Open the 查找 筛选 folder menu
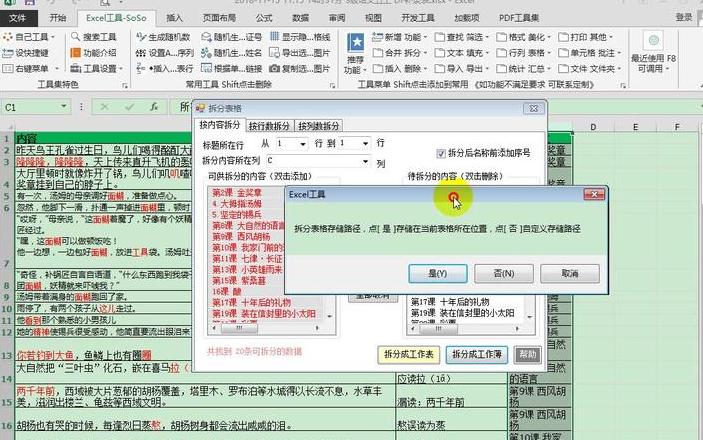This screenshot has width=703, height=440. coord(462,37)
